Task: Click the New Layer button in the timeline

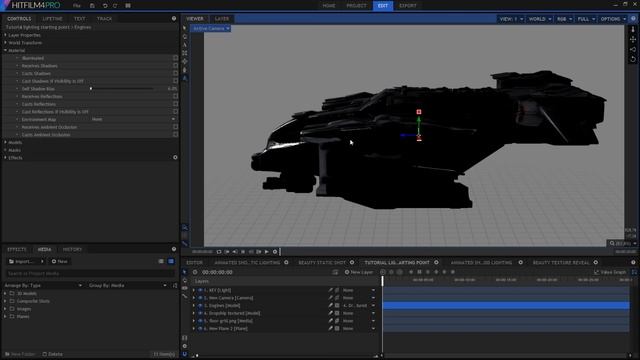Action: pyautogui.click(x=359, y=272)
